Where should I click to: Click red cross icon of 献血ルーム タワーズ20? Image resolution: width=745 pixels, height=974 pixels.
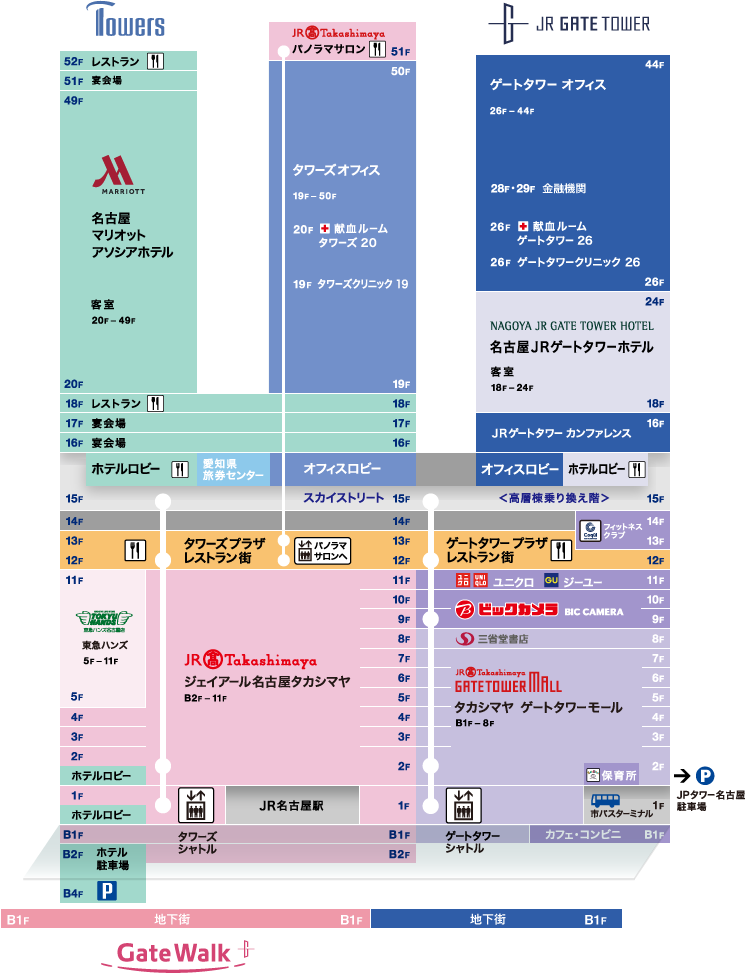[324, 229]
